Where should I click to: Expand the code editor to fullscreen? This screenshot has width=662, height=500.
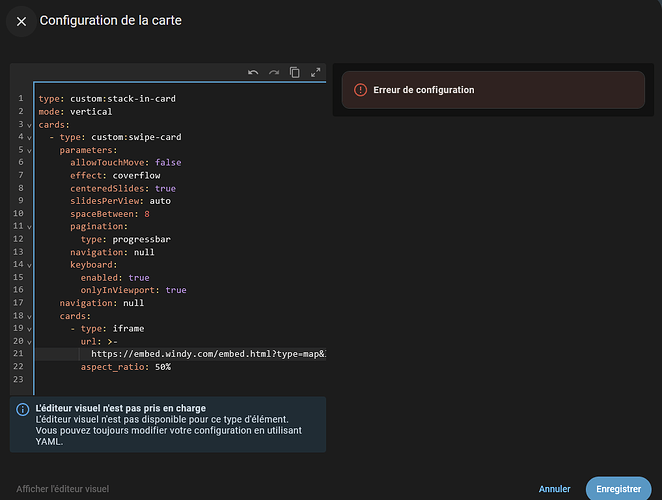(x=316, y=72)
